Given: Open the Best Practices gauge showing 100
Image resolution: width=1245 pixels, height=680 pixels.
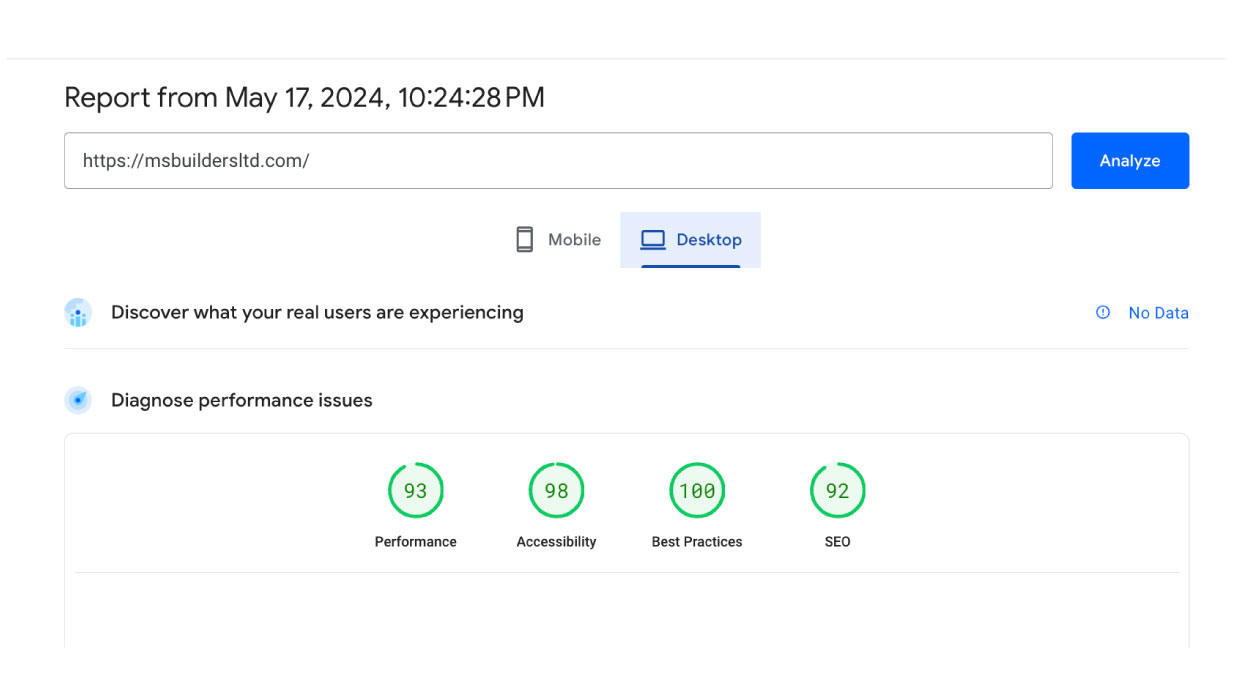Looking at the screenshot, I should pyautogui.click(x=697, y=491).
